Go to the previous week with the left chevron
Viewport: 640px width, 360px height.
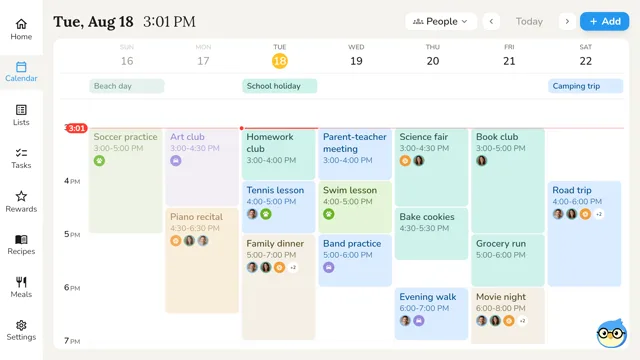(491, 21)
